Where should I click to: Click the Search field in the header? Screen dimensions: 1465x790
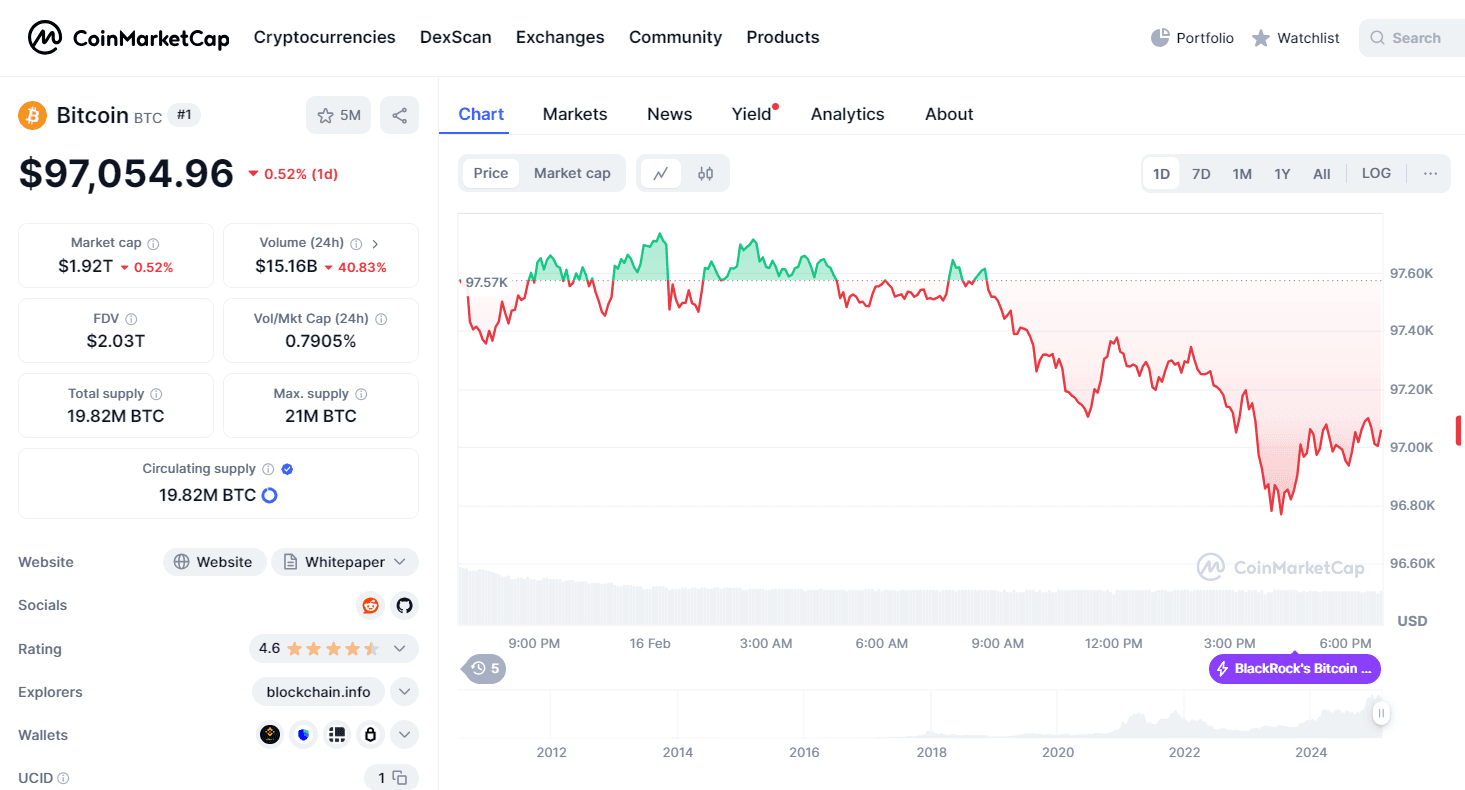tap(1415, 37)
